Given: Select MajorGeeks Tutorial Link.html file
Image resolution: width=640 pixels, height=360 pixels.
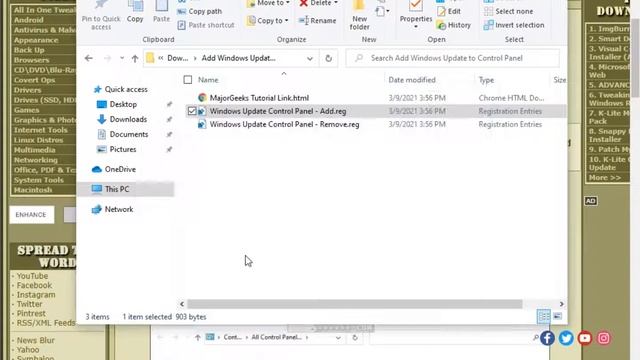Looking at the screenshot, I should tap(259, 98).
